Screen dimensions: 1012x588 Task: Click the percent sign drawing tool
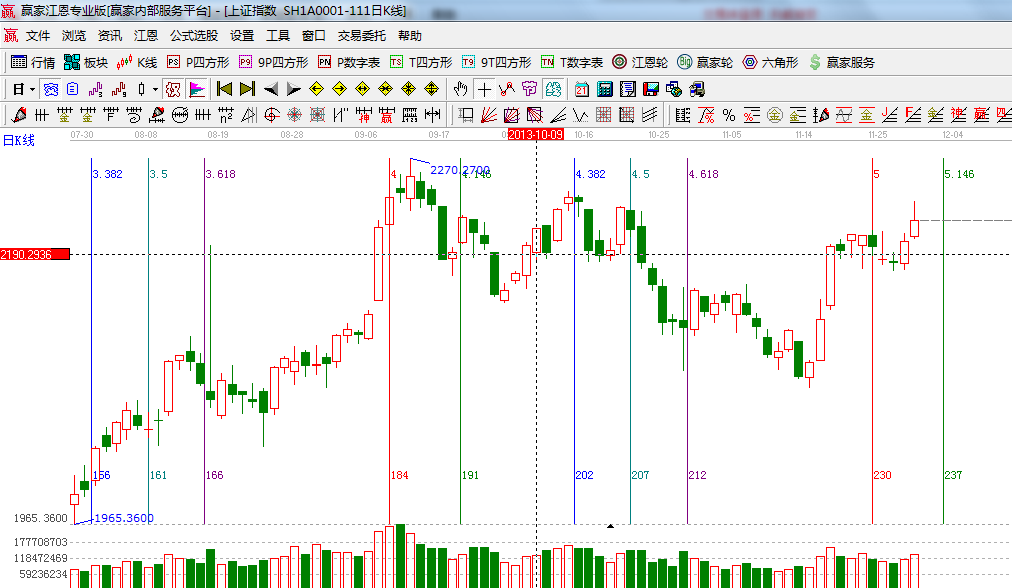729,115
